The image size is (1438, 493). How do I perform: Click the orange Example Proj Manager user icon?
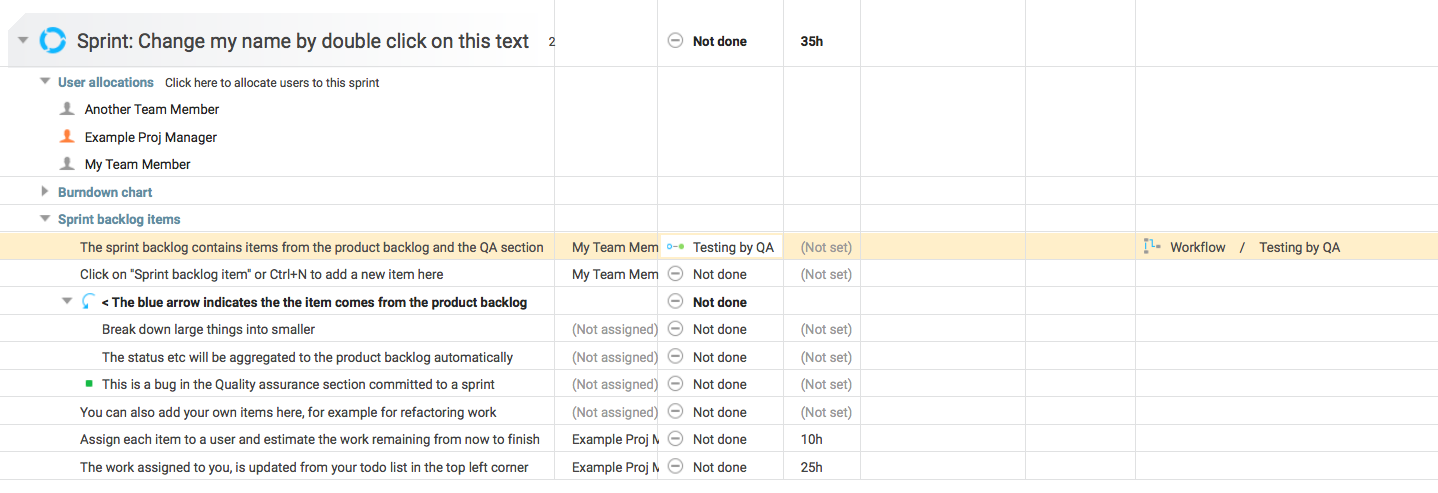tap(67, 137)
